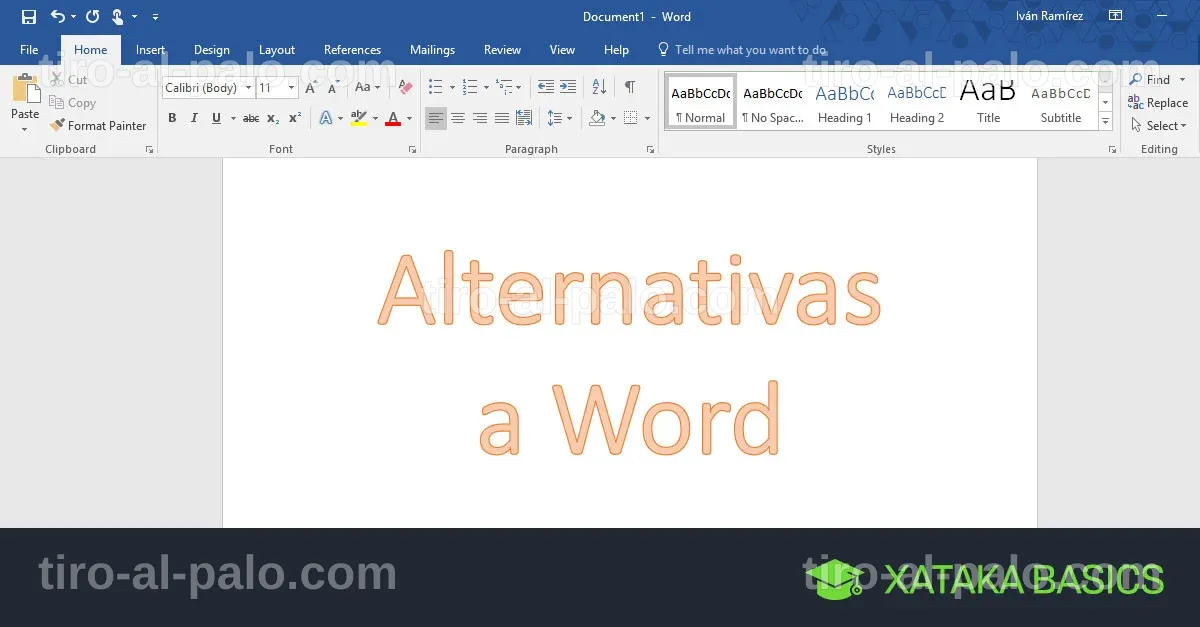Increase paragraph indent

568,88
